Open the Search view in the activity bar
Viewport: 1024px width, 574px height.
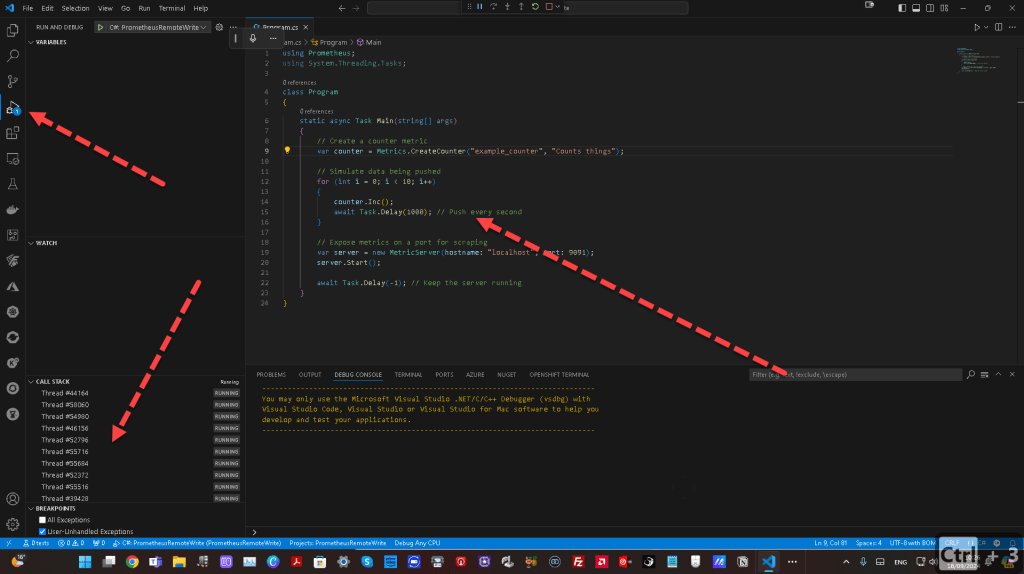[x=12, y=56]
